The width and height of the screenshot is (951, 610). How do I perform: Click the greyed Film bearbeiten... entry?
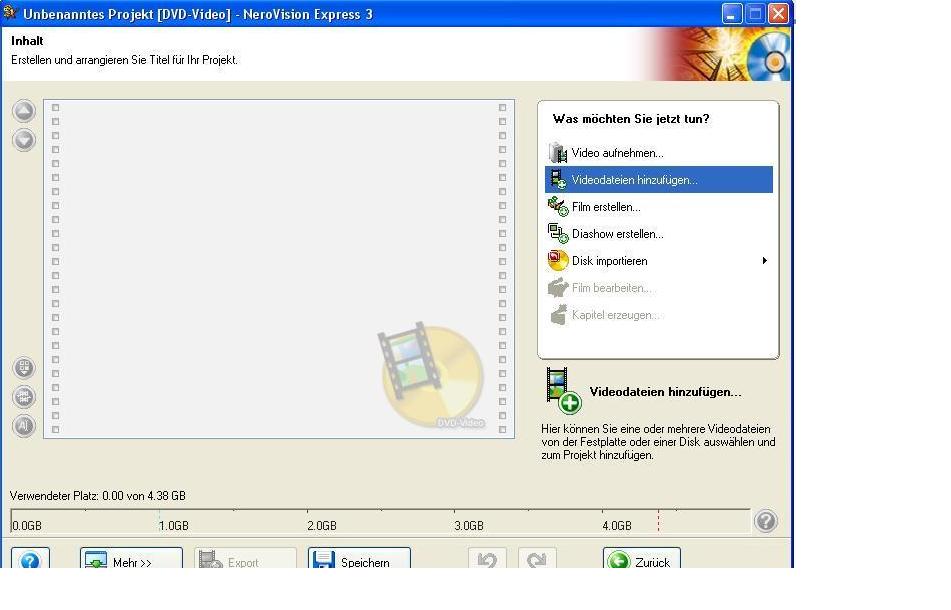click(659, 287)
